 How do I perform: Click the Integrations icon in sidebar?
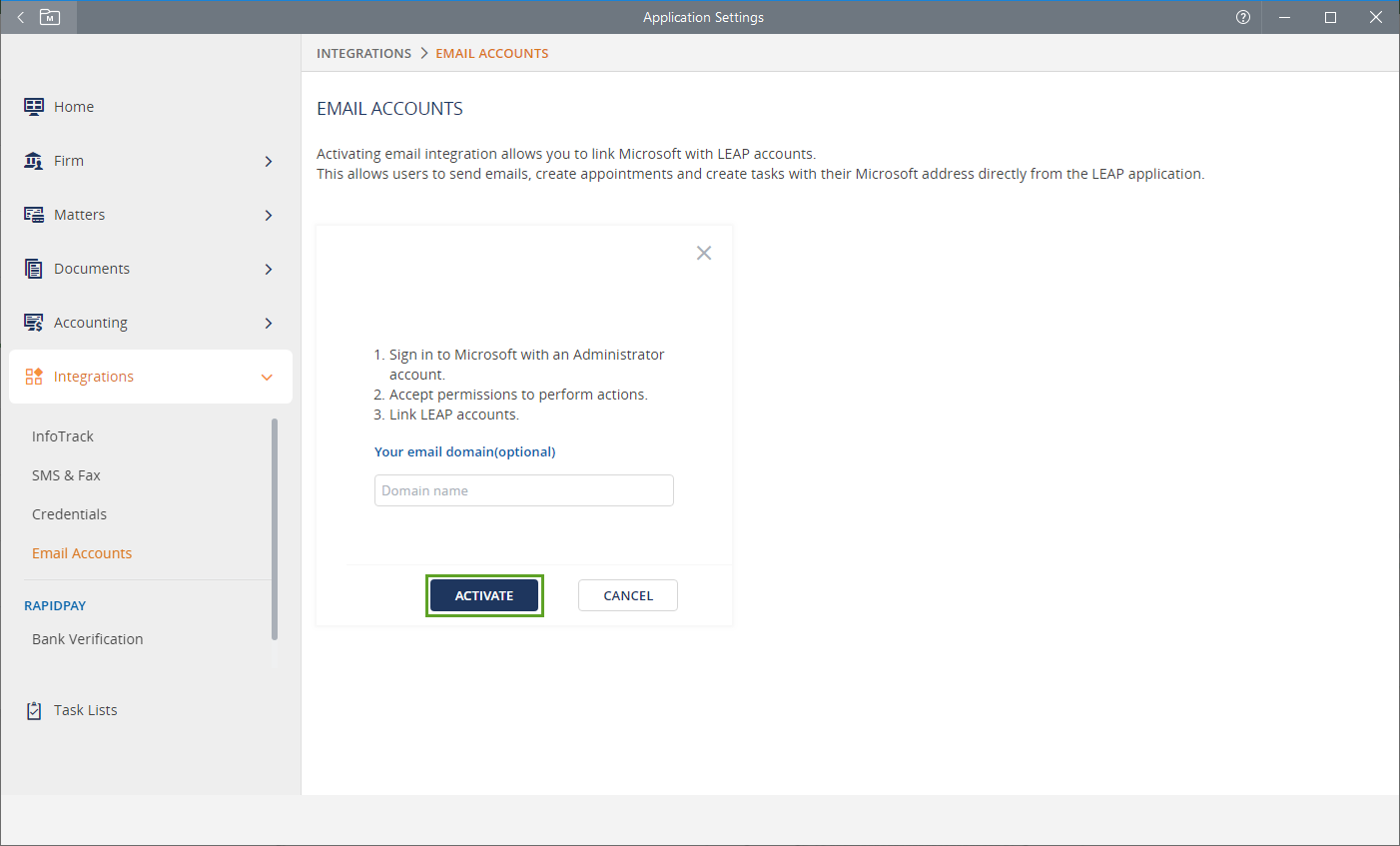pyautogui.click(x=34, y=377)
